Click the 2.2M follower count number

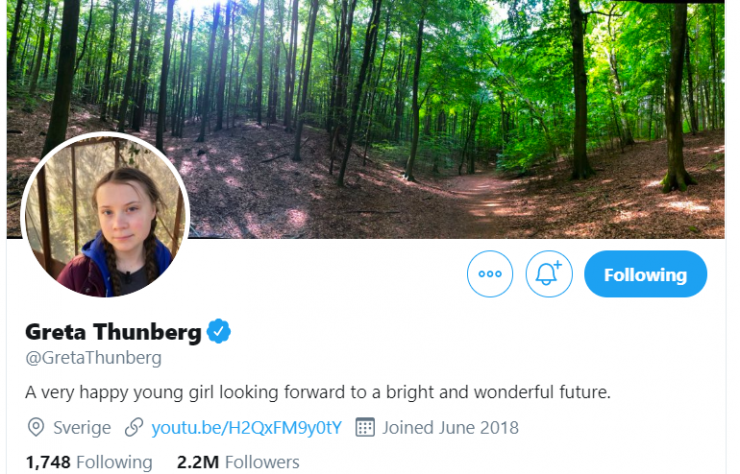pos(197,462)
